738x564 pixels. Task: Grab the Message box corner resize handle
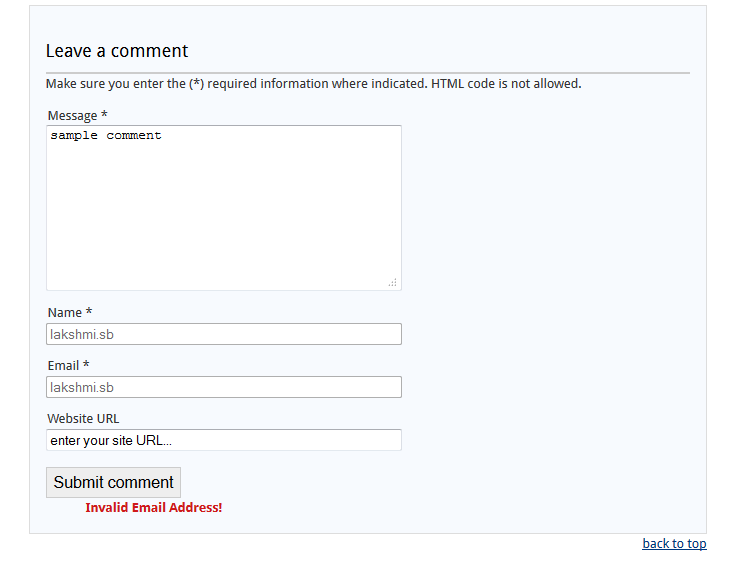[393, 282]
